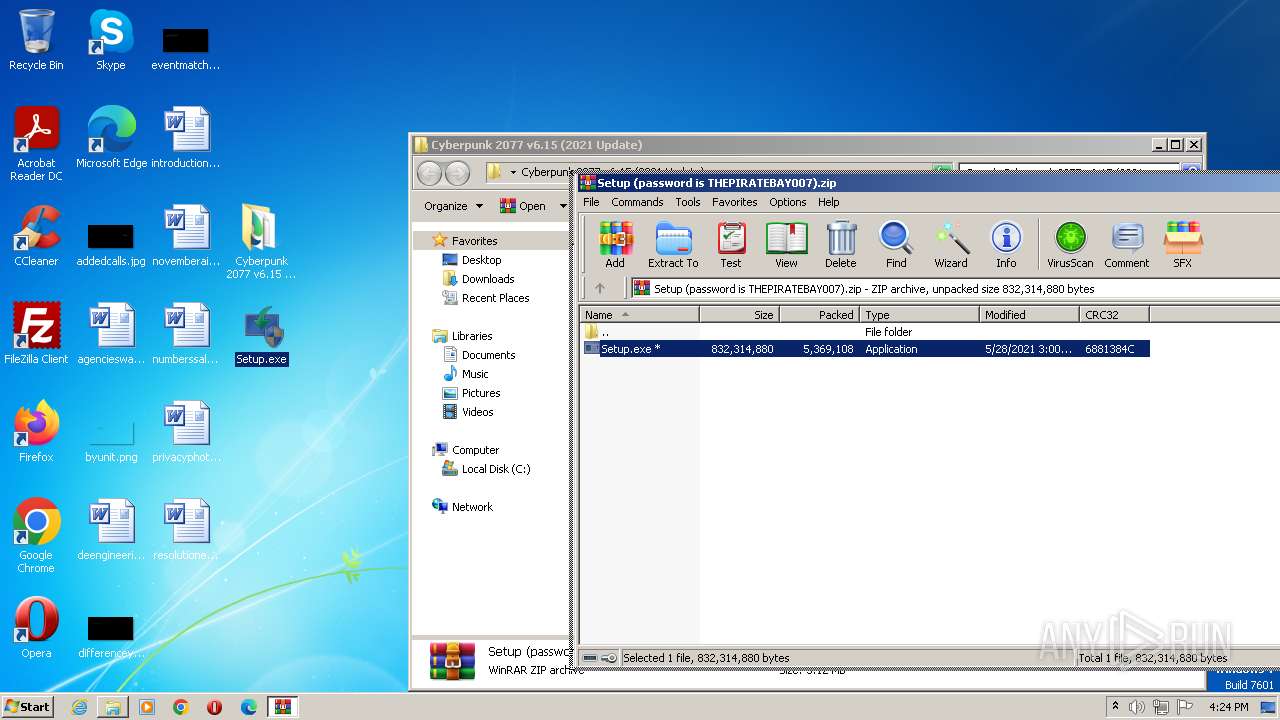Open Documents library
This screenshot has height=720, width=1280.
[x=488, y=355]
